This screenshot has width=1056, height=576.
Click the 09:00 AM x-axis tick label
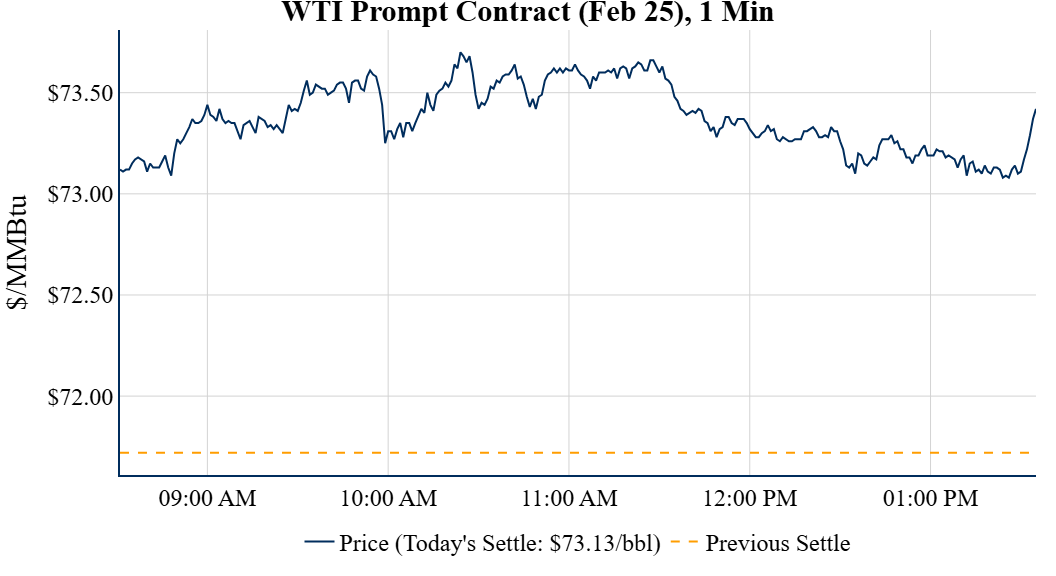coord(208,499)
